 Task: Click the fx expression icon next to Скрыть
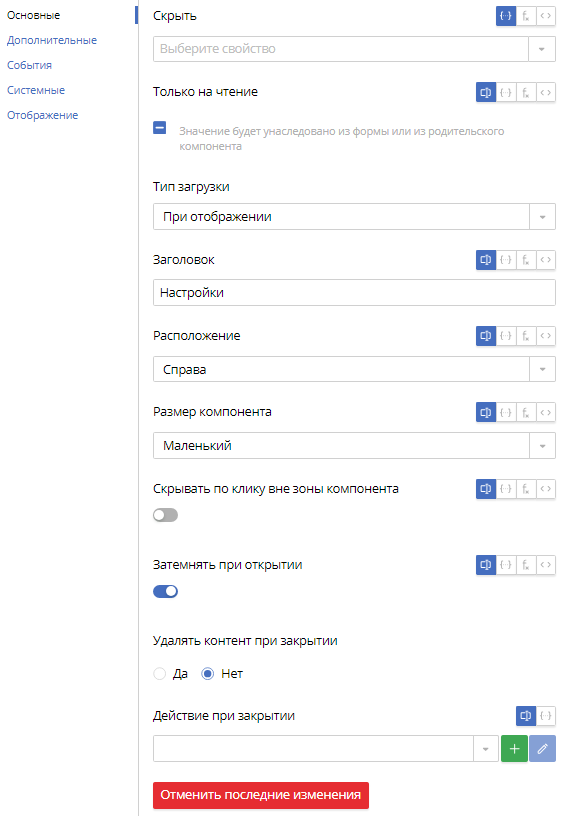[525, 16]
